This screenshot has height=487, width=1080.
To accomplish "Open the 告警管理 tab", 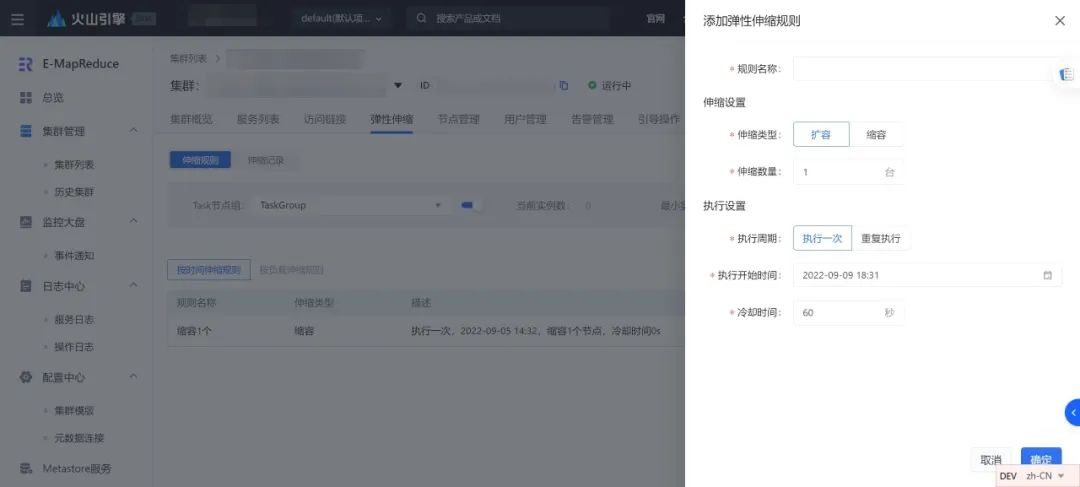I will pyautogui.click(x=592, y=118).
